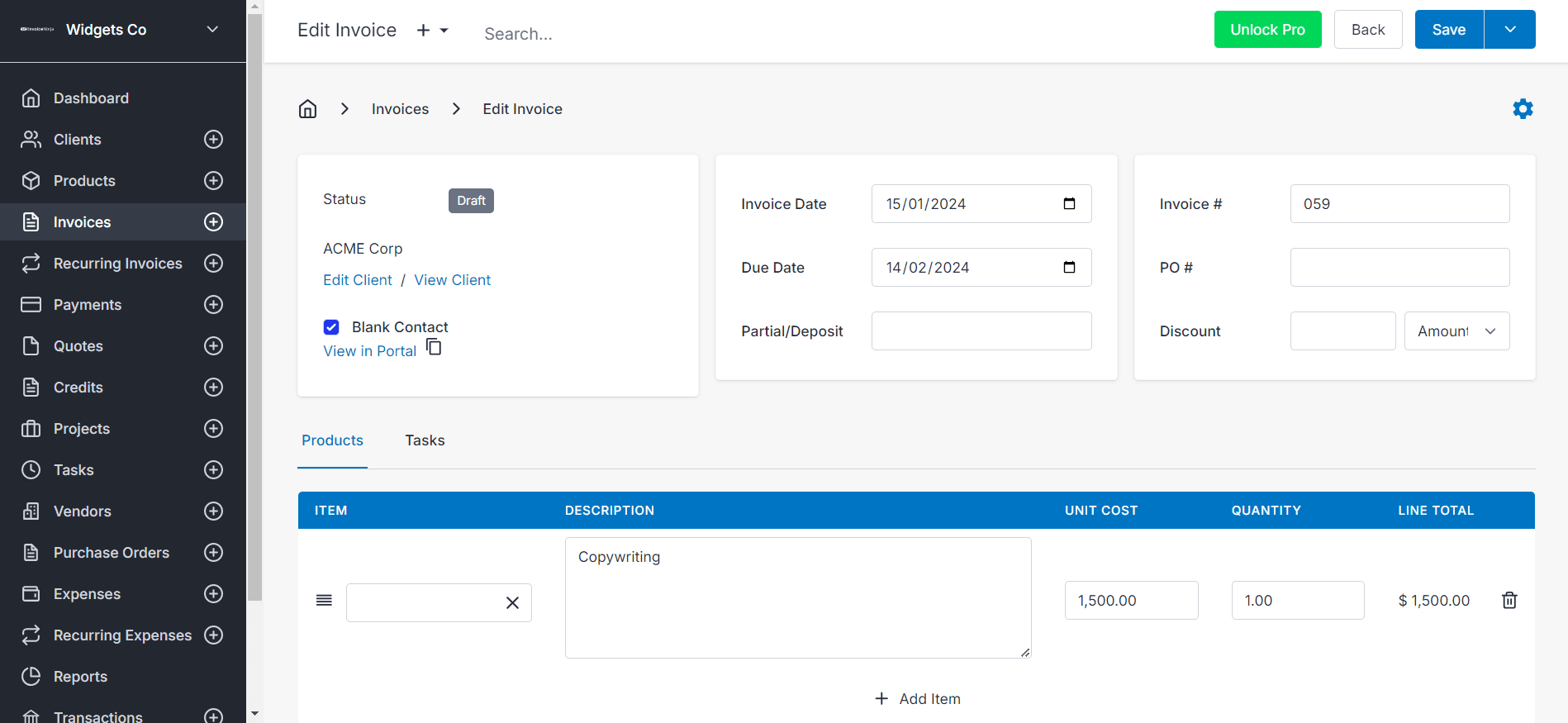Click the settings gear icon
The width and height of the screenshot is (1568, 723).
coord(1523,109)
